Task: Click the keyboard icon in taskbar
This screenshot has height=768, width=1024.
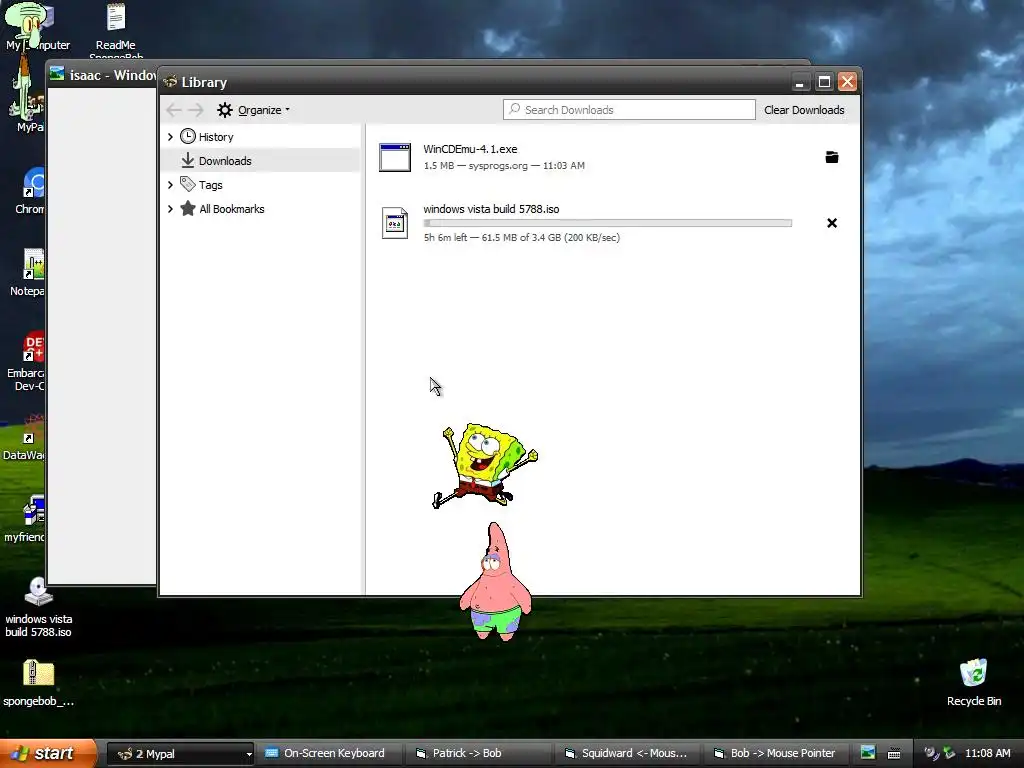Action: (x=894, y=754)
